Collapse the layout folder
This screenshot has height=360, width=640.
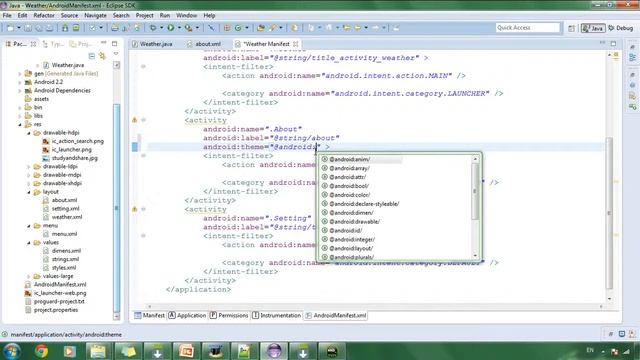click(29, 192)
